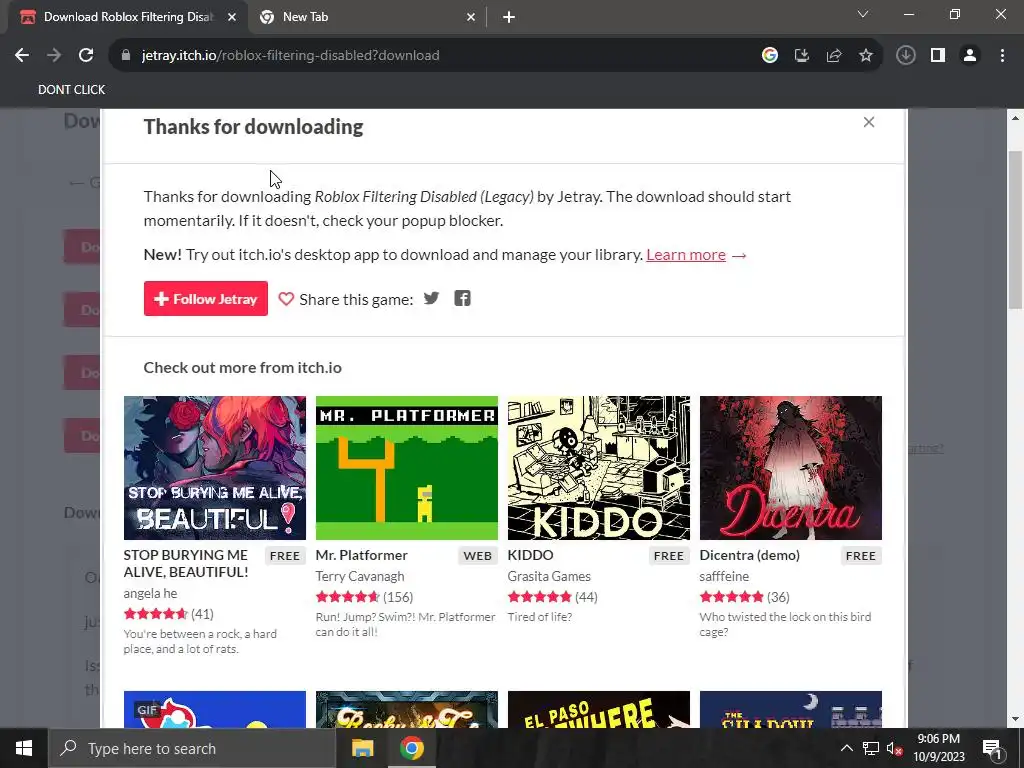Open the DONT CLICK bookmark
The width and height of the screenshot is (1024, 768).
tap(71, 89)
